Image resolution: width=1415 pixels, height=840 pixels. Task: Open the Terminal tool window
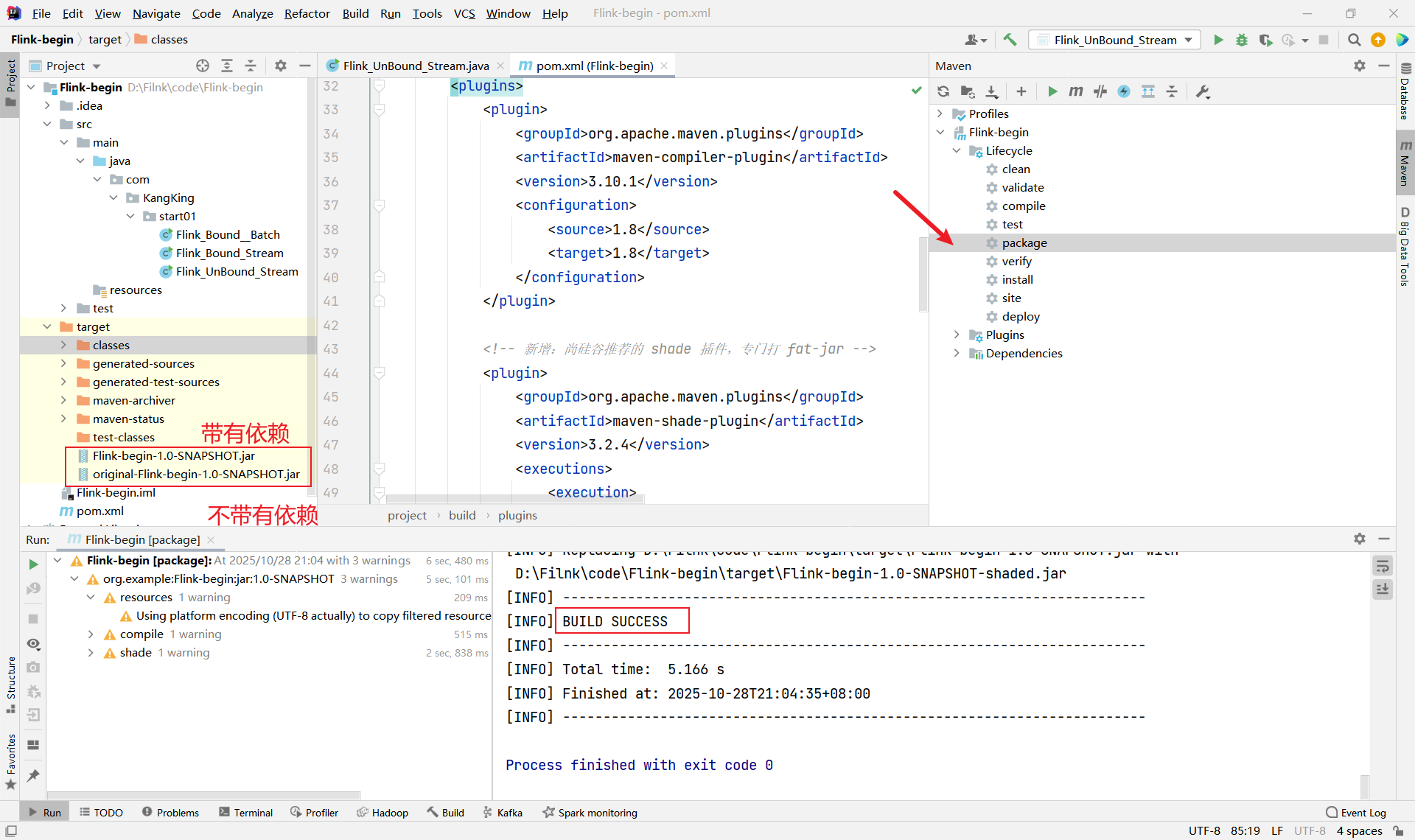pyautogui.click(x=246, y=812)
